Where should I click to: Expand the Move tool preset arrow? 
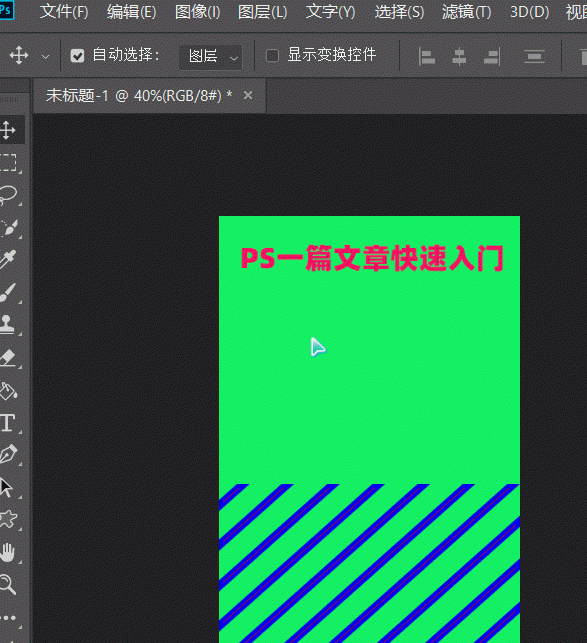[46, 57]
